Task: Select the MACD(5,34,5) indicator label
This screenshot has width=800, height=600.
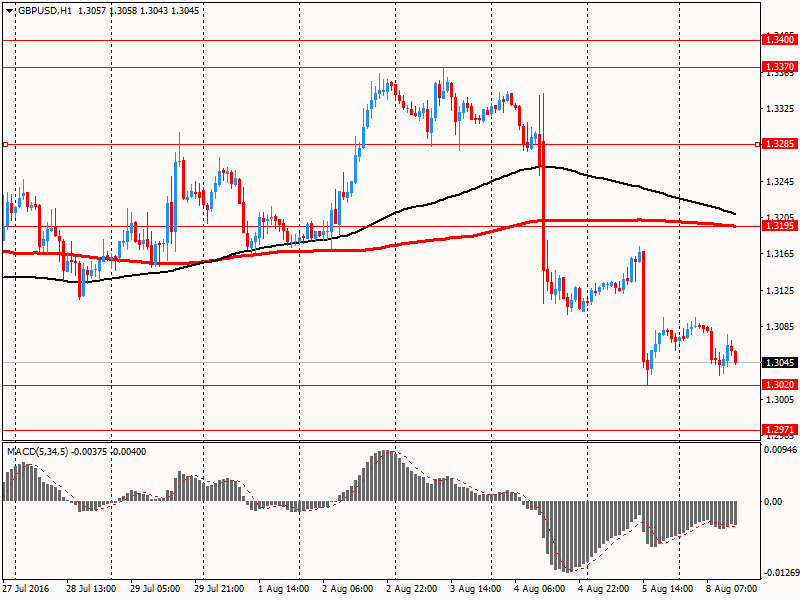Action: pyautogui.click(x=37, y=452)
